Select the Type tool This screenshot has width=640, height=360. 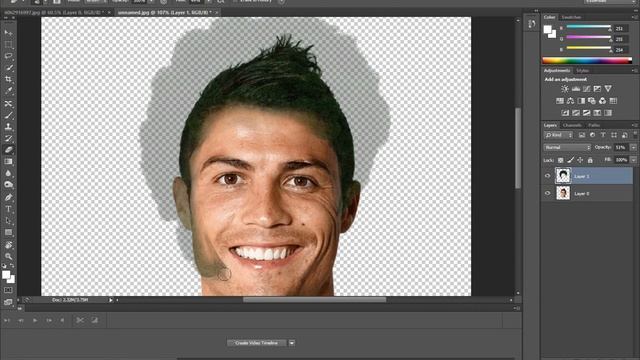click(x=8, y=209)
